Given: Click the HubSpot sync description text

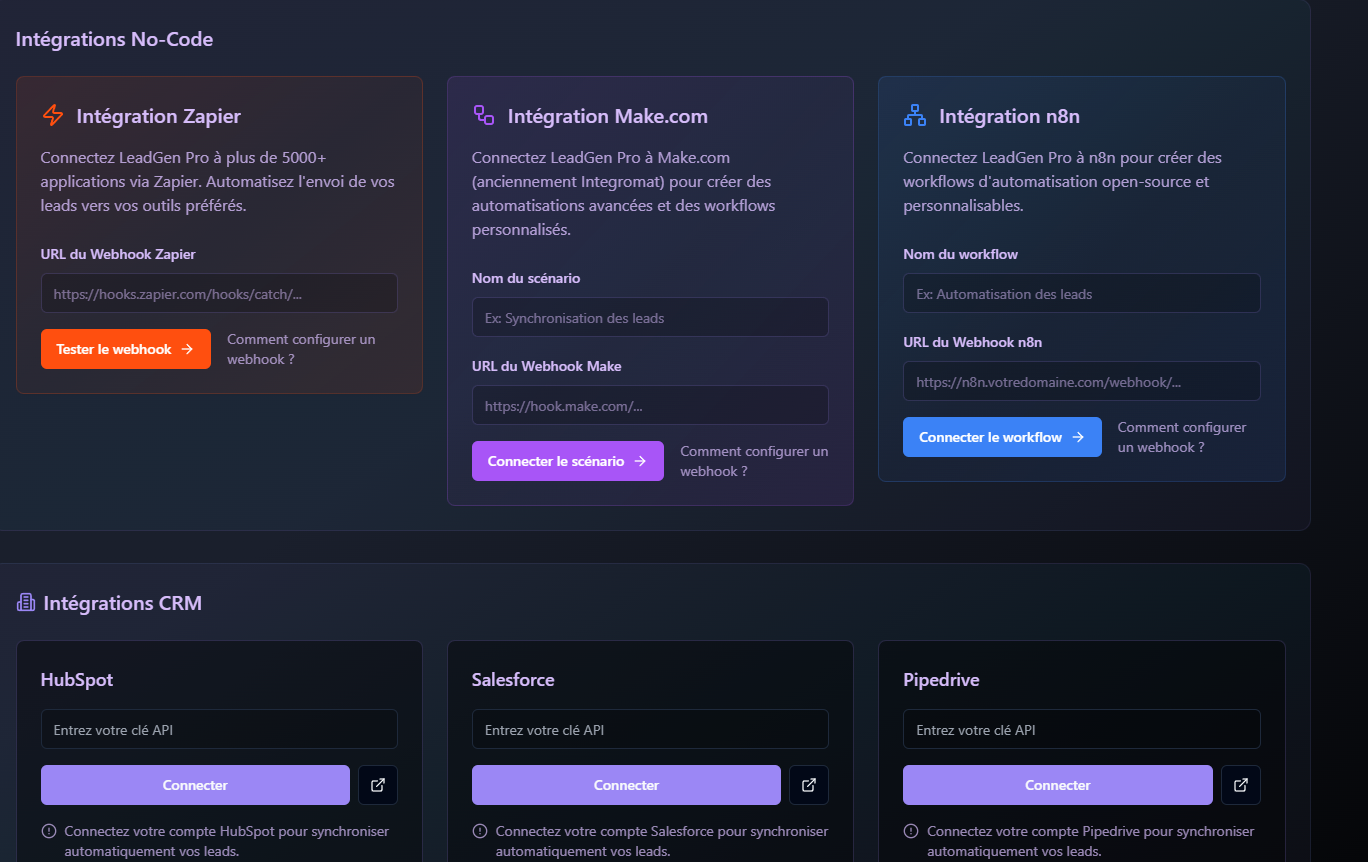Looking at the screenshot, I should point(227,841).
